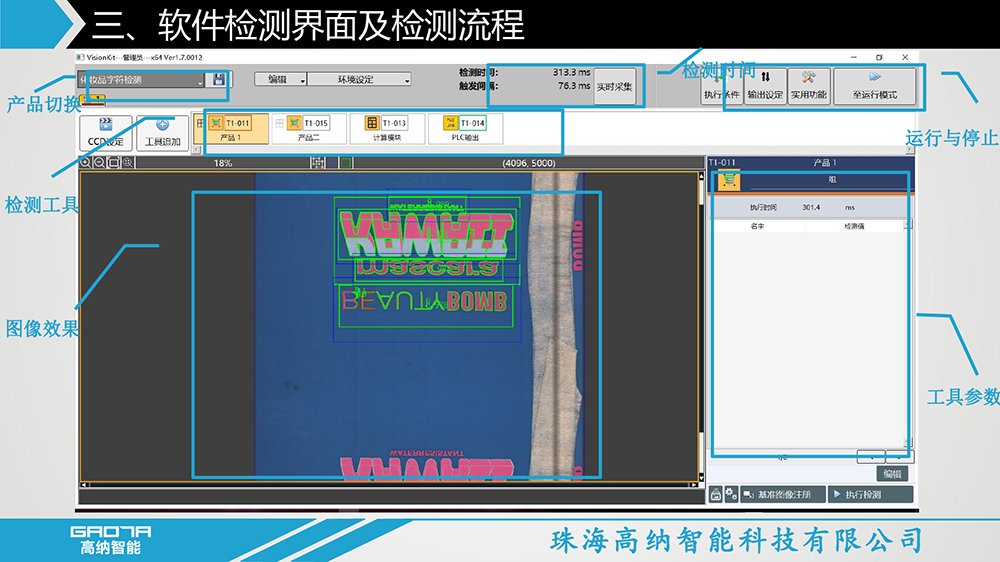Open CCD设定 camera settings
Image resolution: width=1000 pixels, height=562 pixels.
(105, 131)
